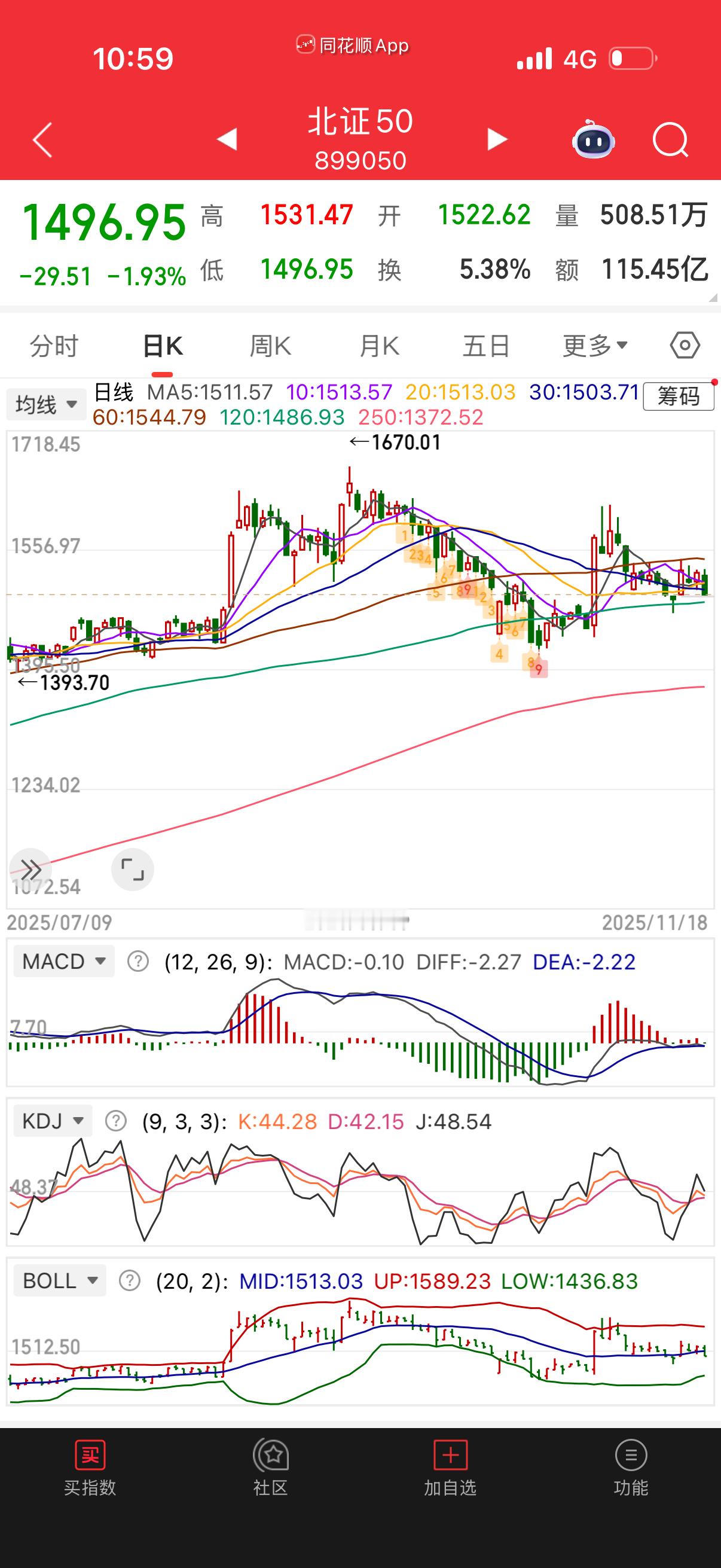Tap the volume value 508.51万
This screenshot has height=1568, width=721.
click(x=654, y=215)
